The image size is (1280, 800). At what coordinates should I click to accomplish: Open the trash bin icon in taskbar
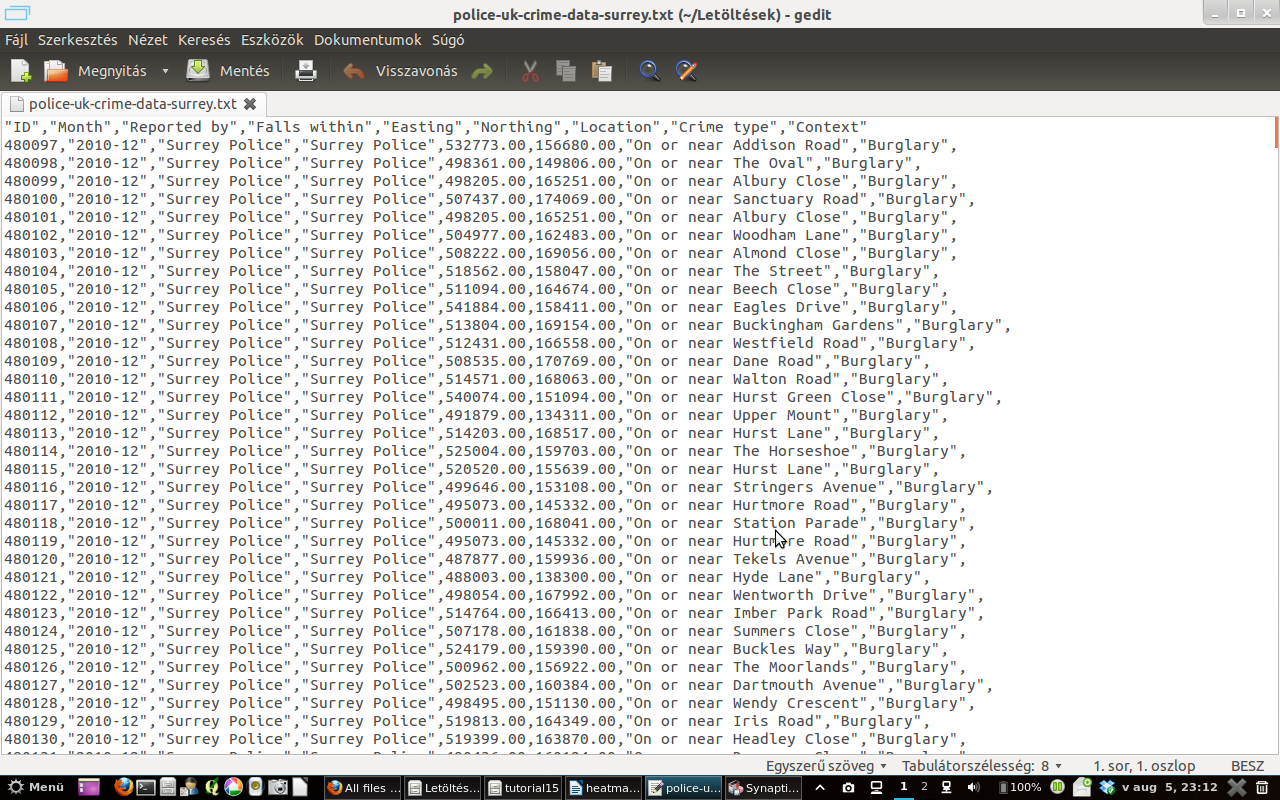point(1262,787)
